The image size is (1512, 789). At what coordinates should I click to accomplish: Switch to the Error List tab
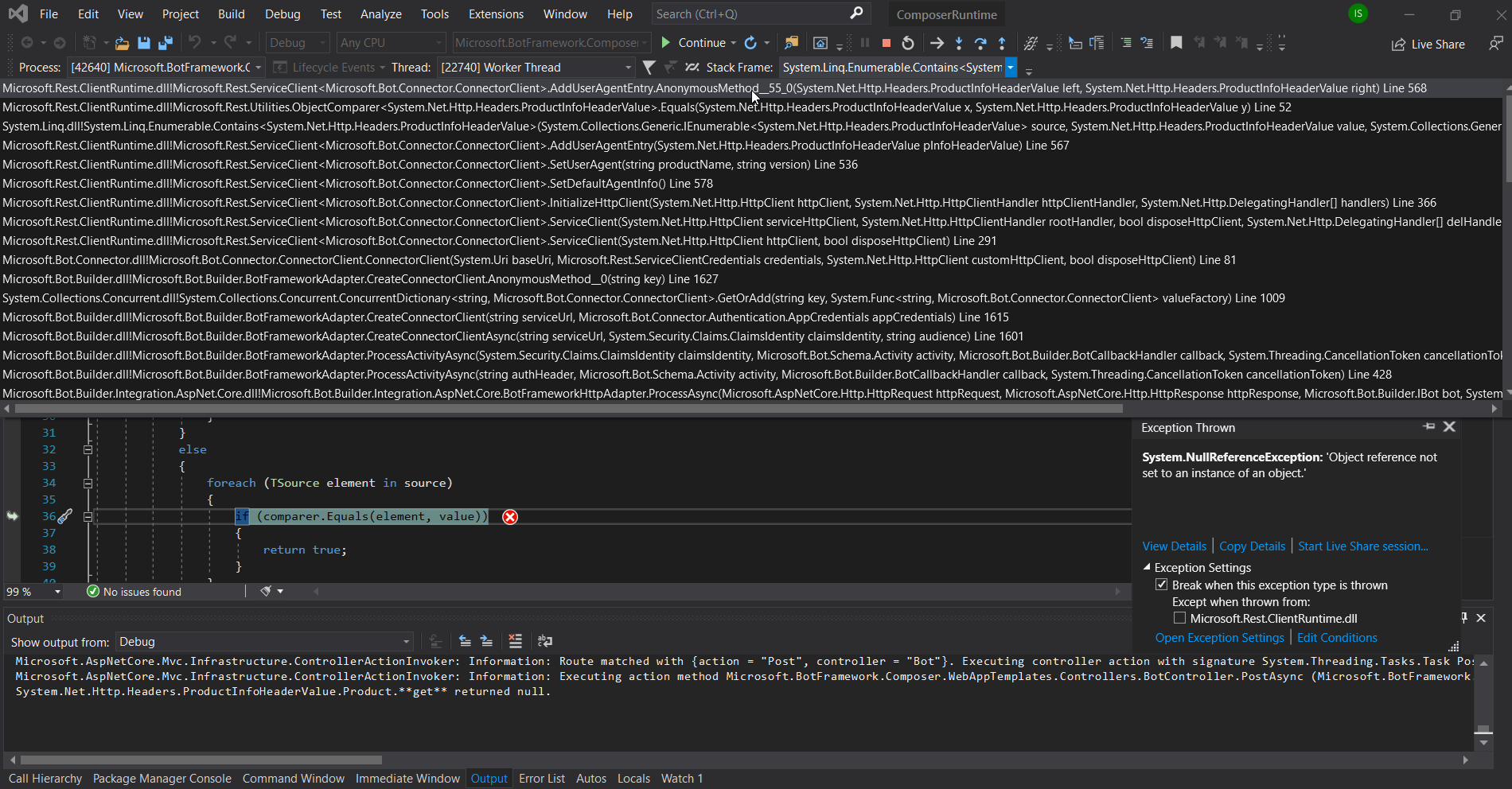pyautogui.click(x=542, y=778)
